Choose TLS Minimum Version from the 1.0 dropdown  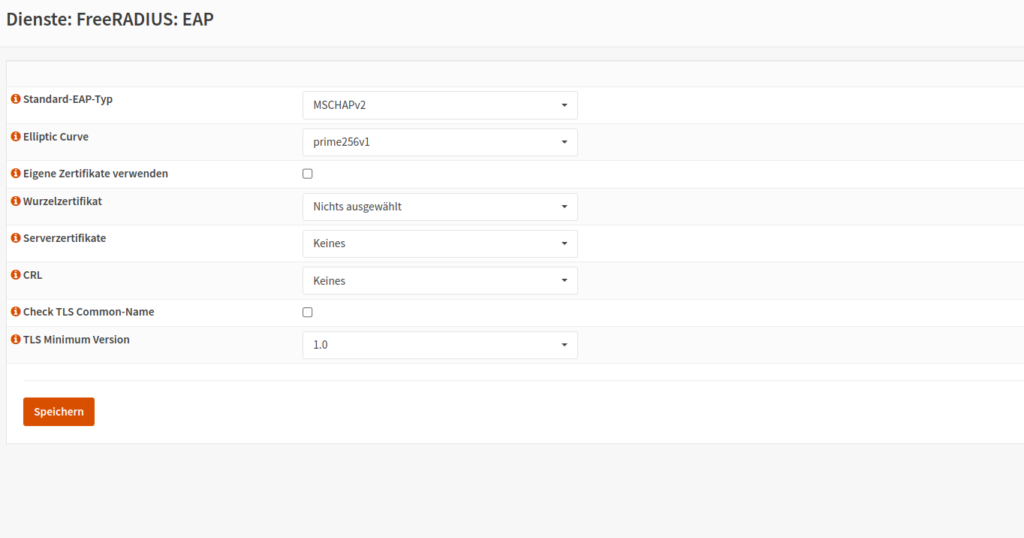pyautogui.click(x=440, y=345)
